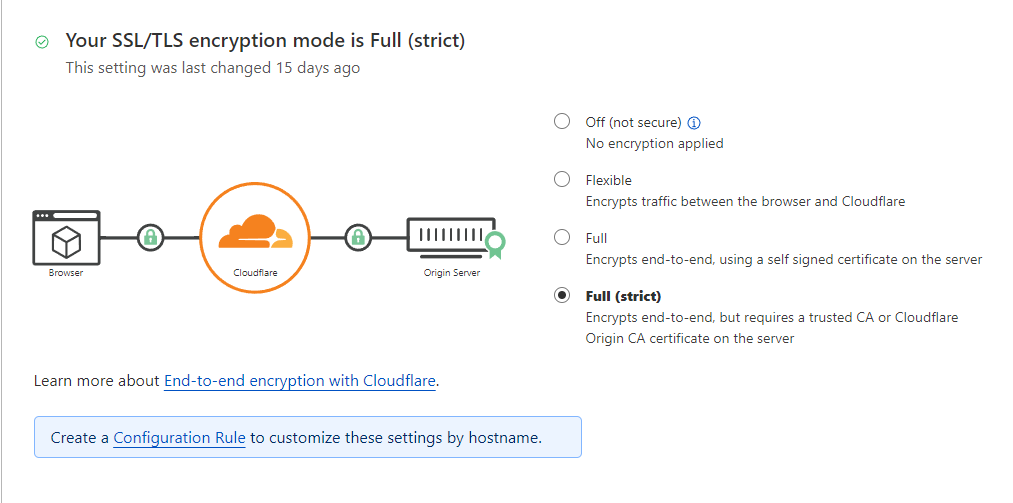Image resolution: width=1013 pixels, height=503 pixels.
Task: Click the padlock between Browser and Cloudflare
Action: tap(150, 238)
